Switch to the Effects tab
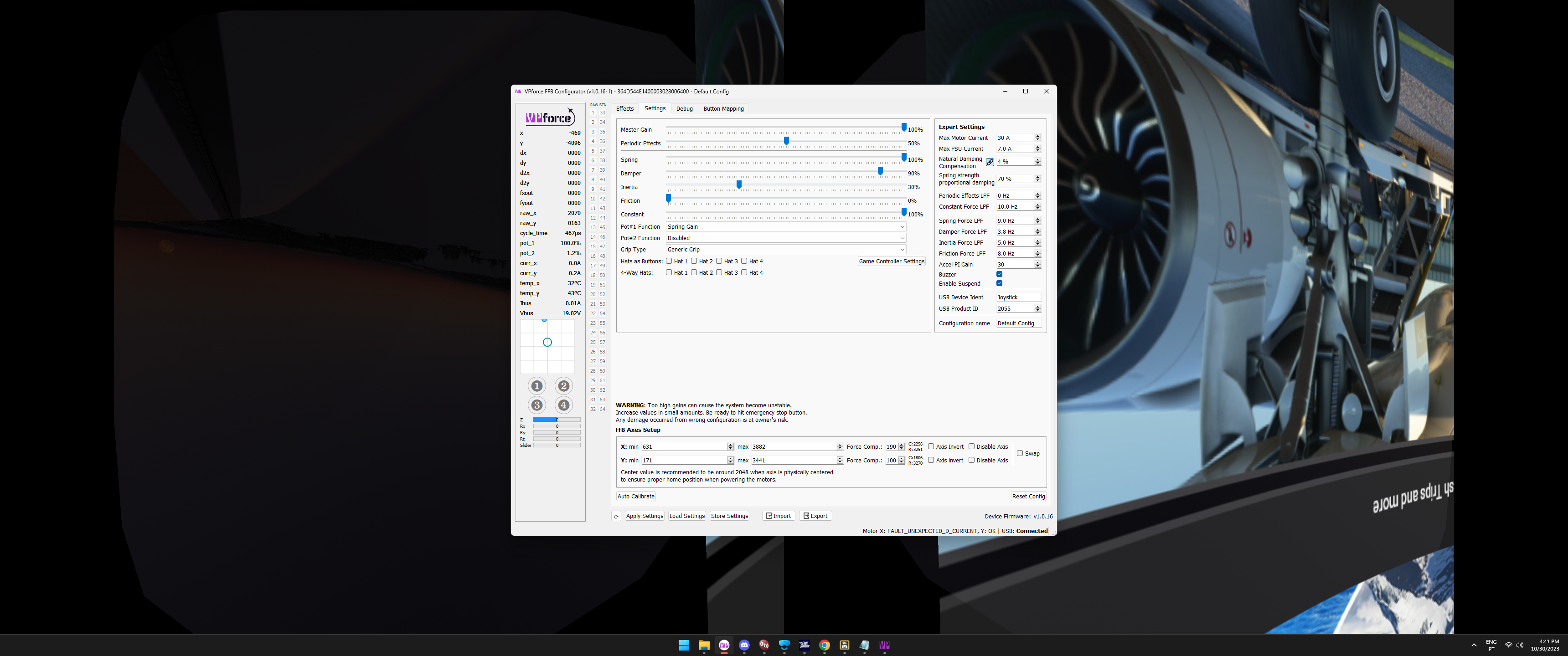This screenshot has width=1568, height=656. click(624, 109)
